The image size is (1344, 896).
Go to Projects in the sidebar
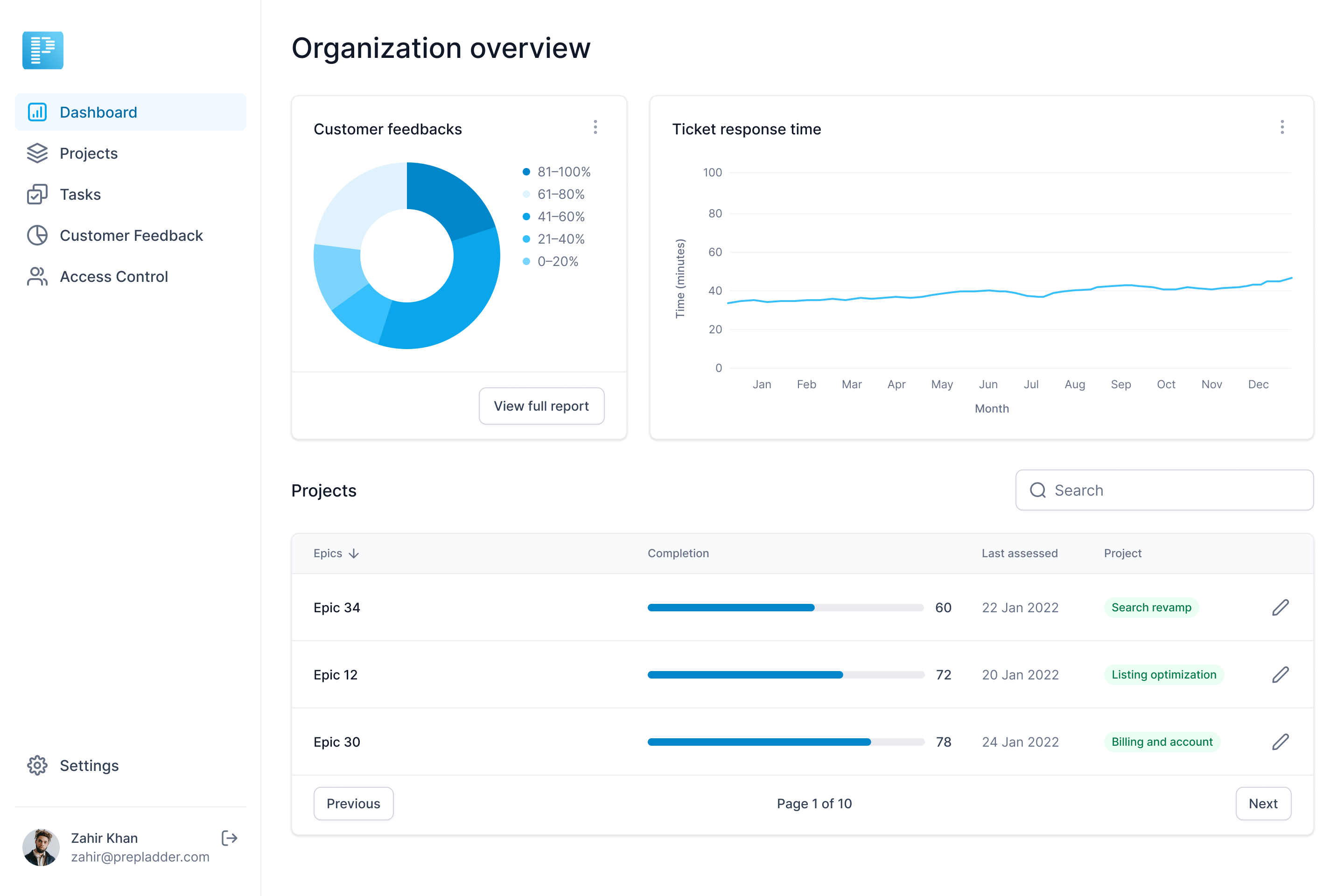[x=89, y=153]
